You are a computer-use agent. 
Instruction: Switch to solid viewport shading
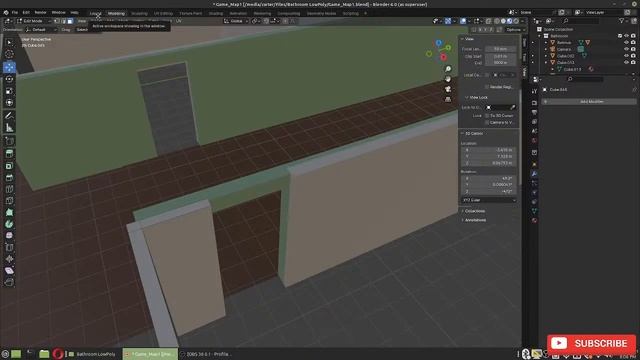(x=503, y=21)
